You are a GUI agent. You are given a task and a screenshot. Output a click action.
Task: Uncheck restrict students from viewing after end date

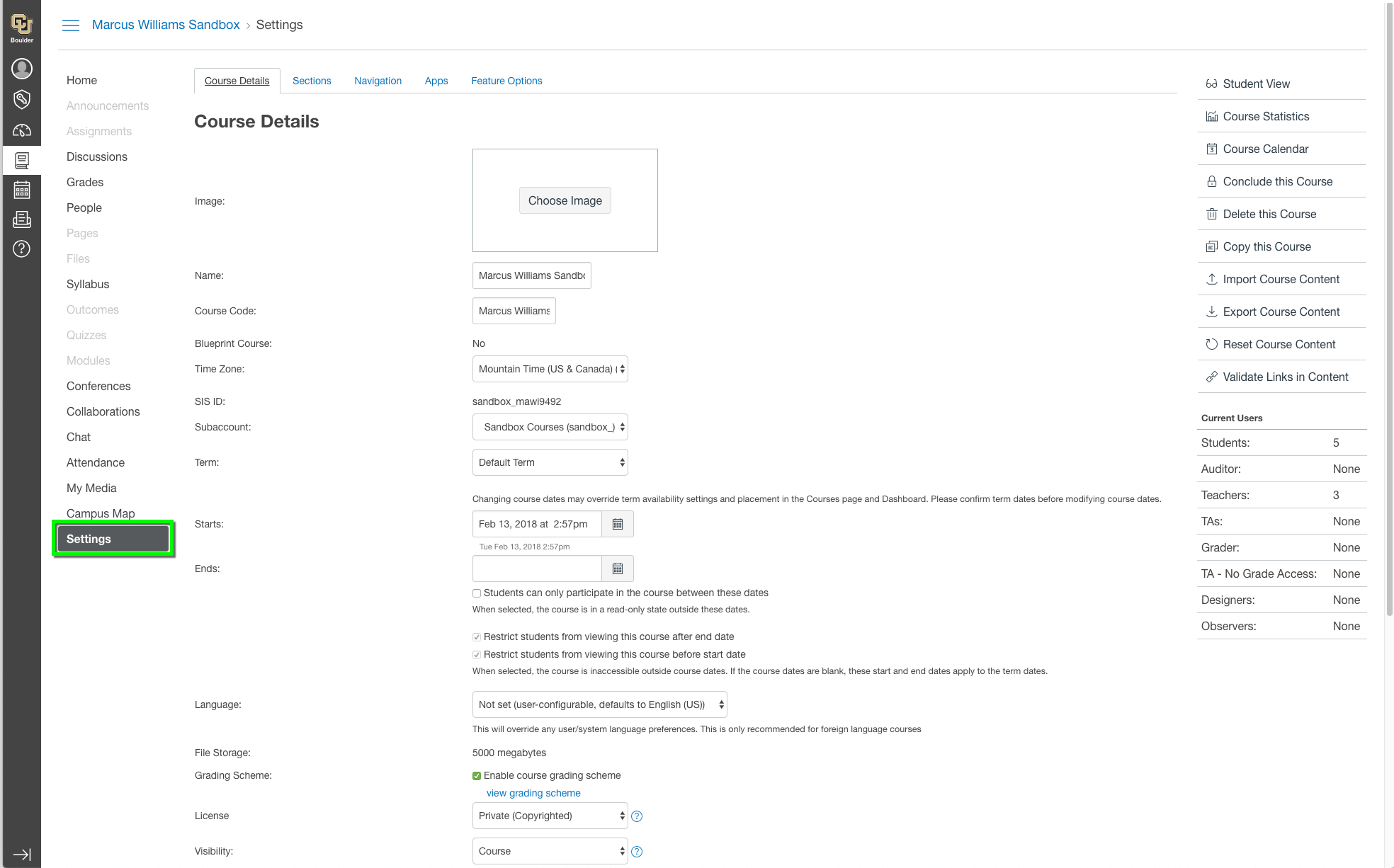pos(476,636)
